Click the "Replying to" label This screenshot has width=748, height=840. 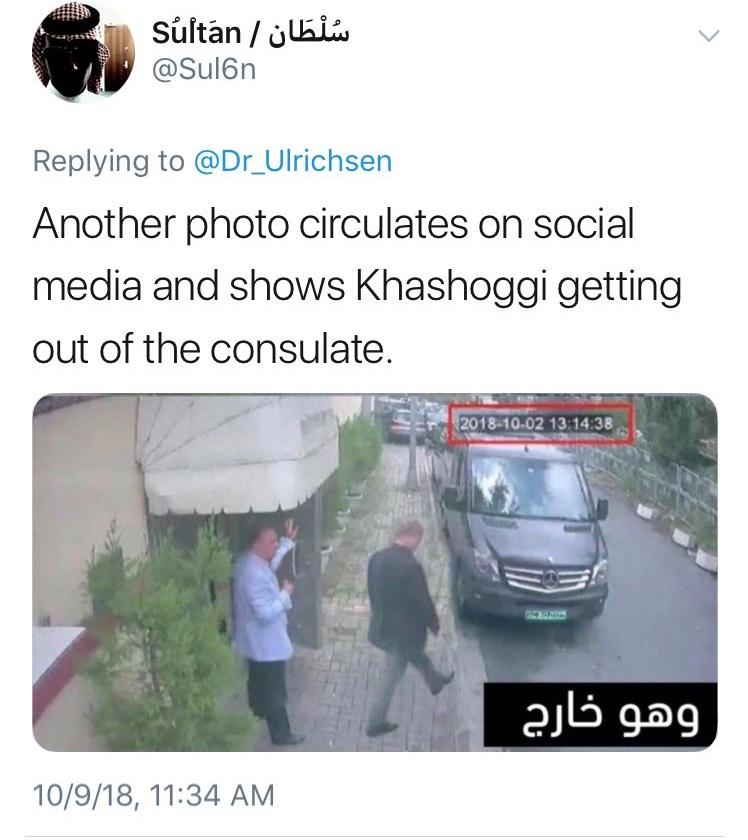point(108,161)
